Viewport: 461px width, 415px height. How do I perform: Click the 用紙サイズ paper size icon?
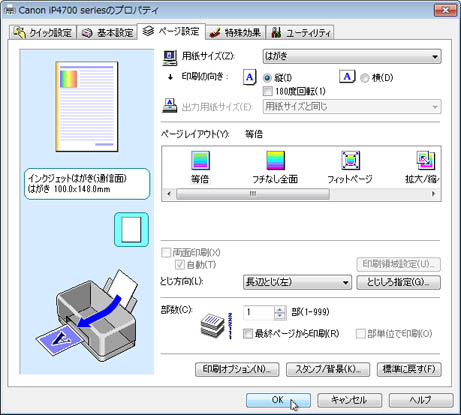coord(170,58)
